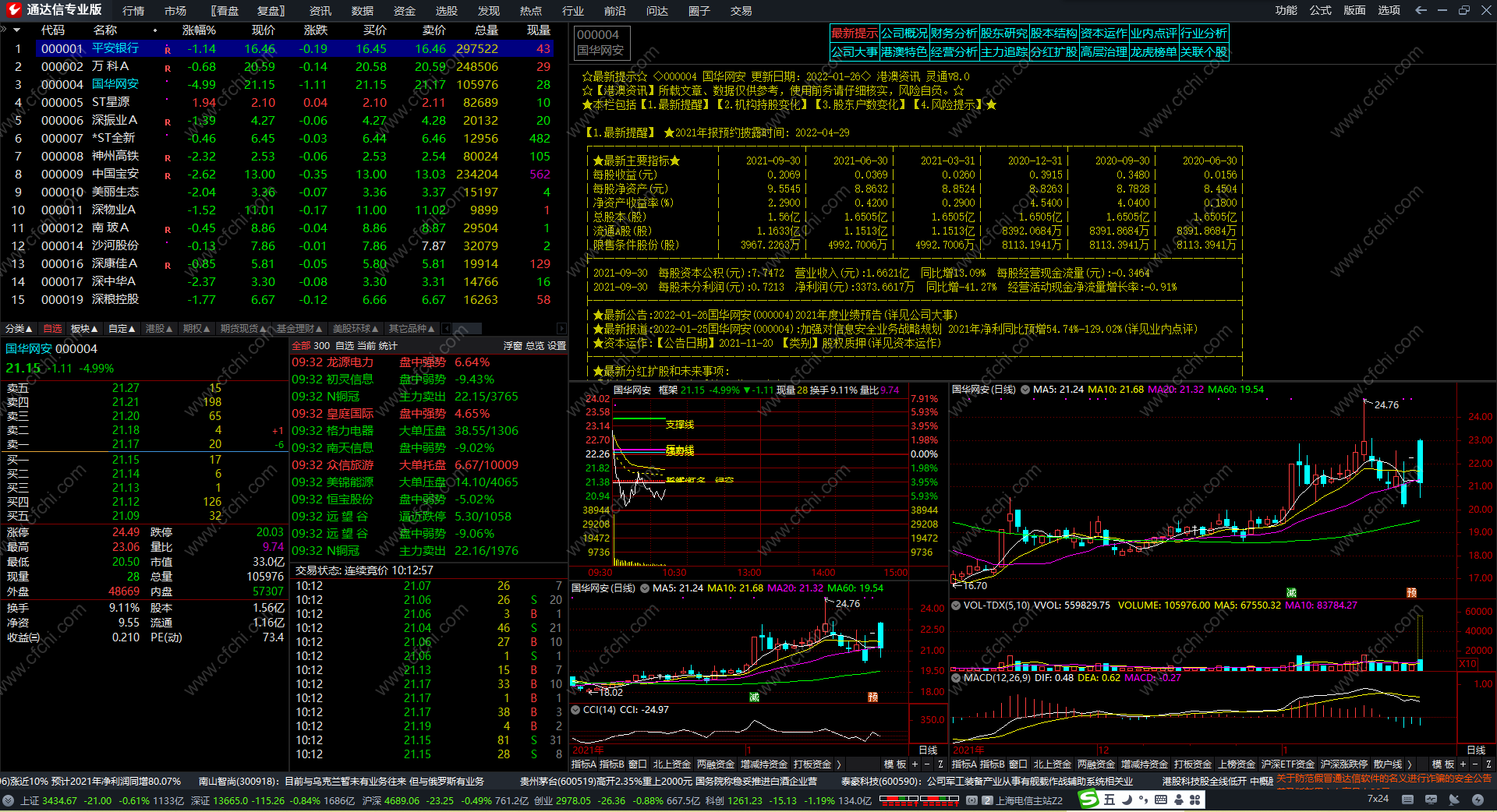Click the red market breadth bars indicator
The width and height of the screenshot is (1497, 812).
tap(919, 800)
